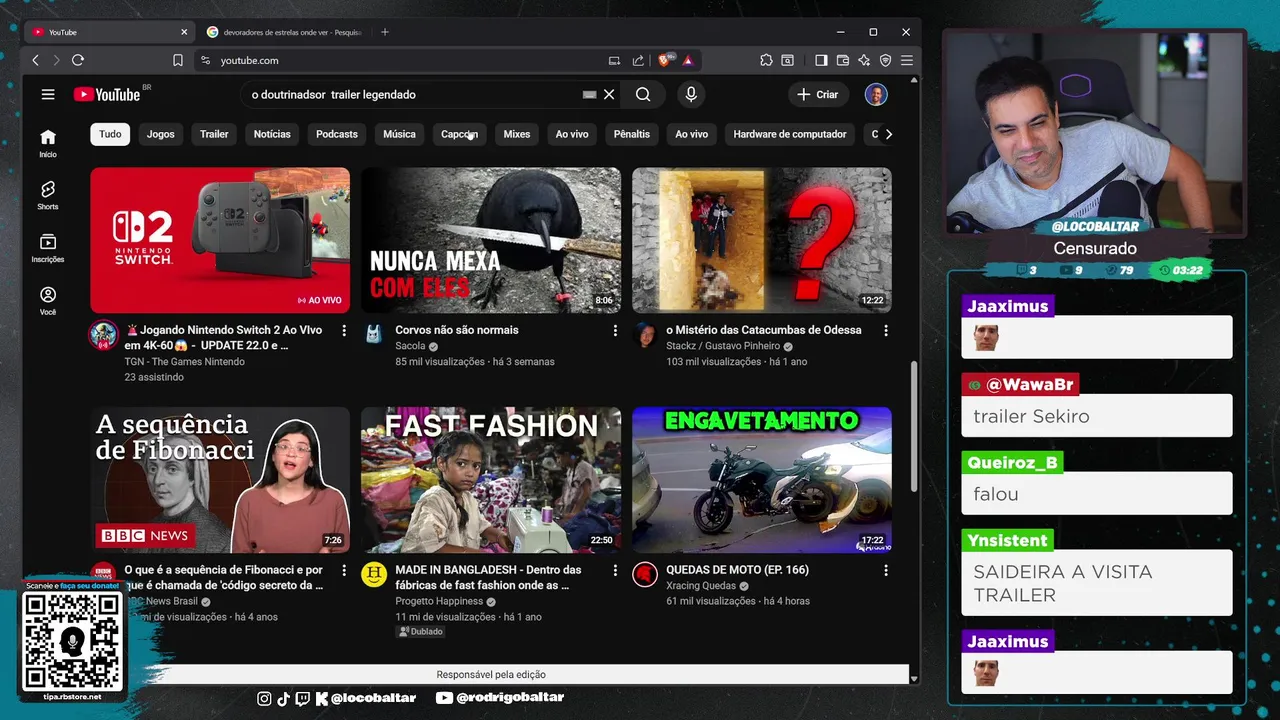1280x720 pixels.
Task: Play the Fast Fashion video thumbnail
Action: 491,480
